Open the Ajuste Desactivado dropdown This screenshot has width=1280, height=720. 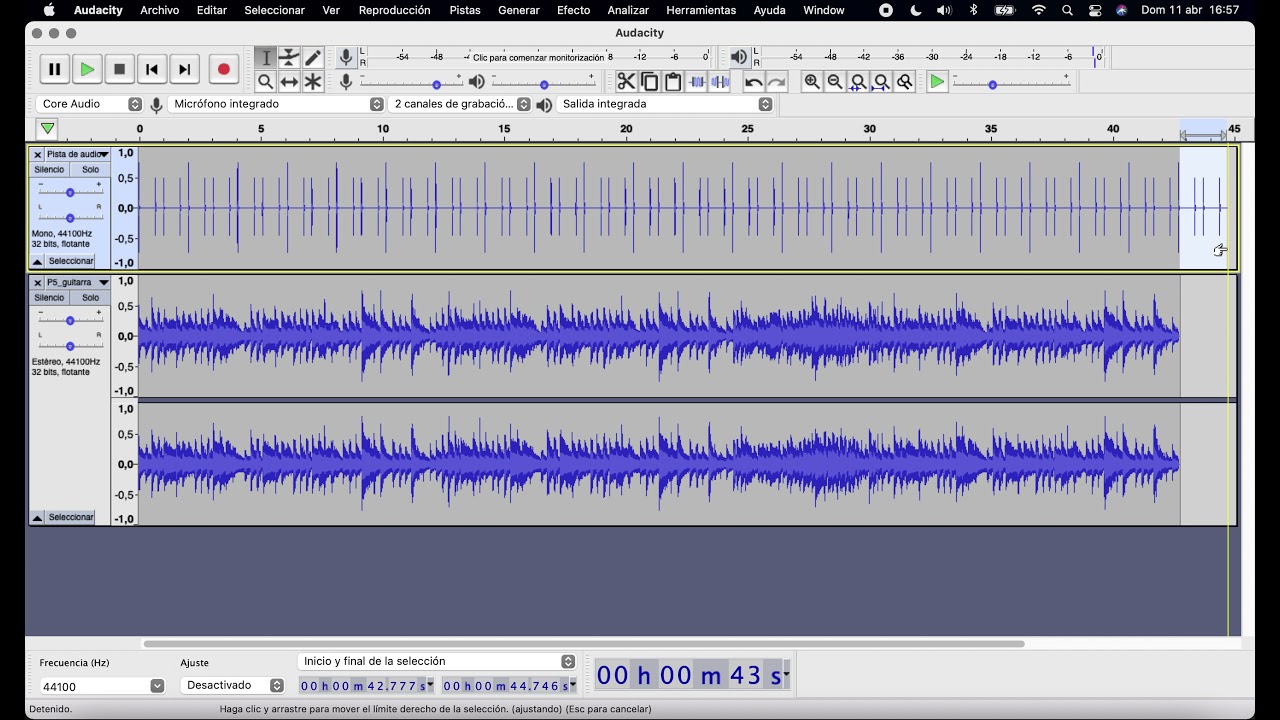[234, 686]
